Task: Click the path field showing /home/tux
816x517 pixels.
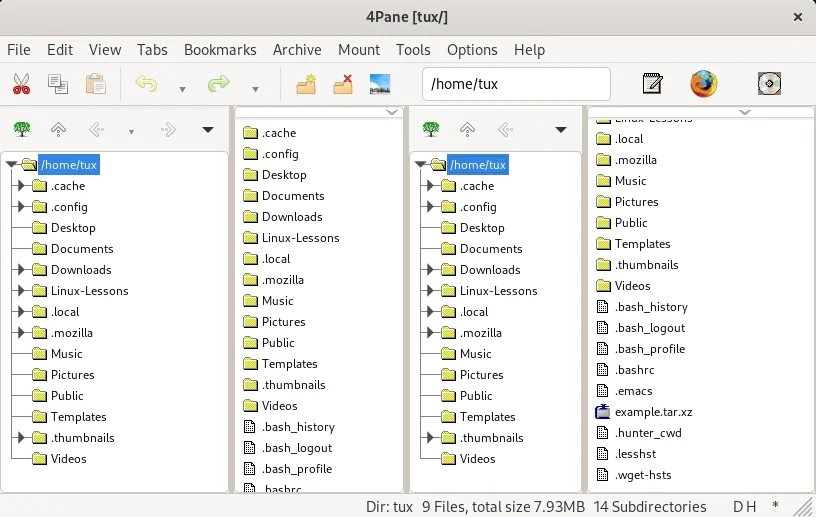Action: click(x=516, y=84)
